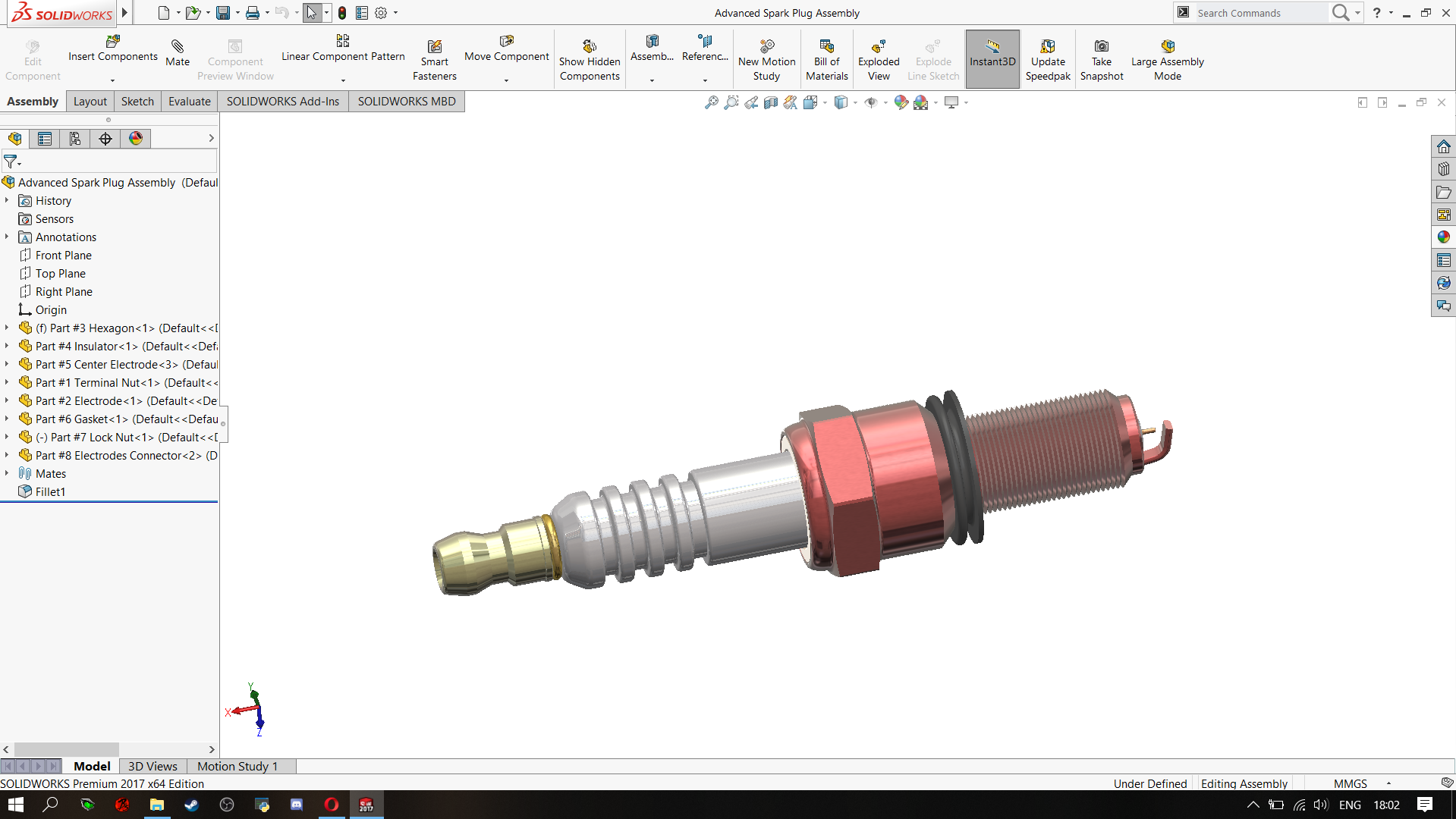Open Bill of Materials
The height and width of the screenshot is (819, 1456).
[x=827, y=60]
